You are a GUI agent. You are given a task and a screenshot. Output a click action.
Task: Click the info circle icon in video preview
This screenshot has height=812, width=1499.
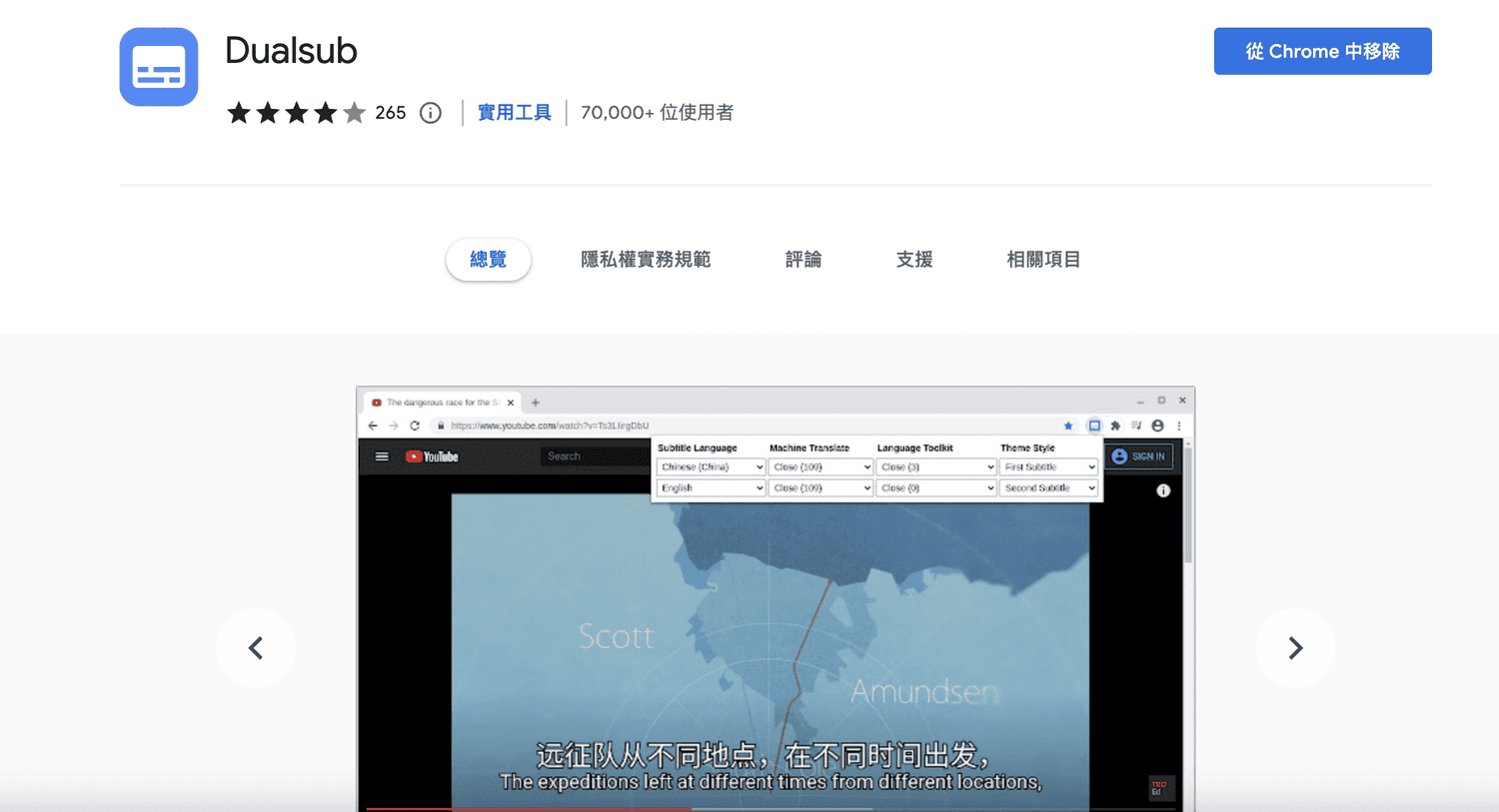coord(1163,490)
